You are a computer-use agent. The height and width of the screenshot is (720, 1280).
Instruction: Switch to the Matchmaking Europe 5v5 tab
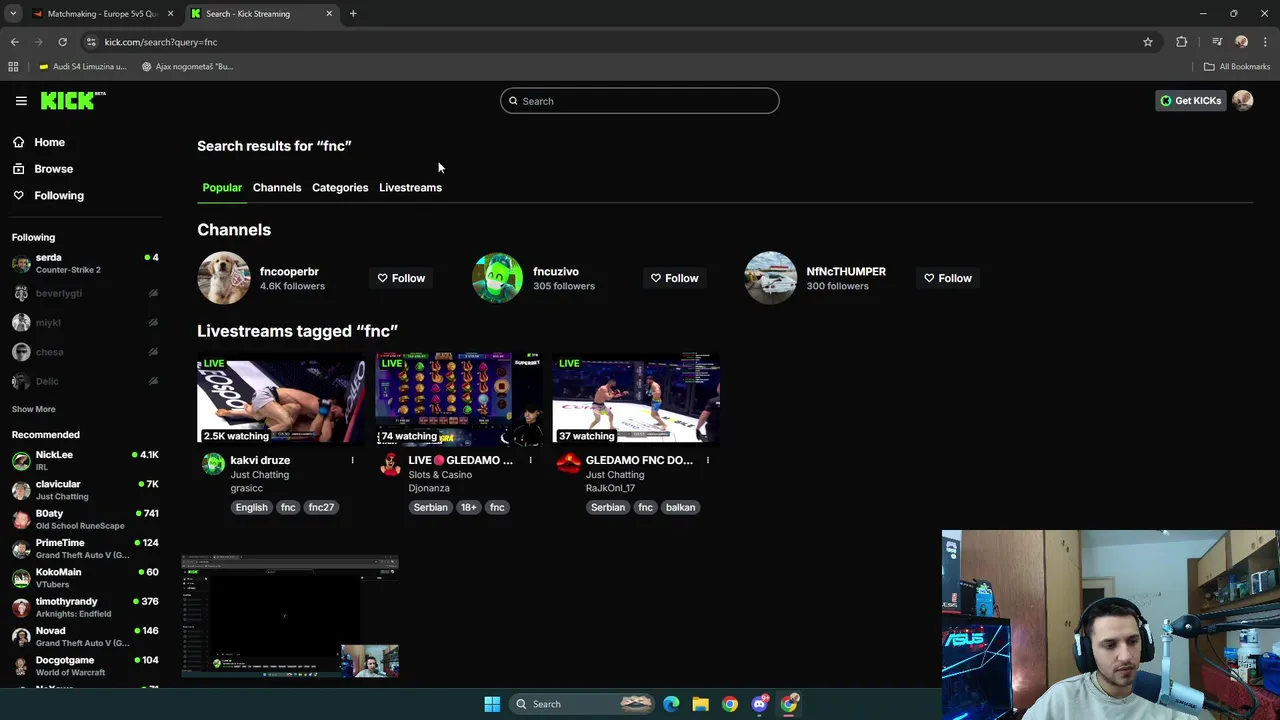click(x=101, y=14)
